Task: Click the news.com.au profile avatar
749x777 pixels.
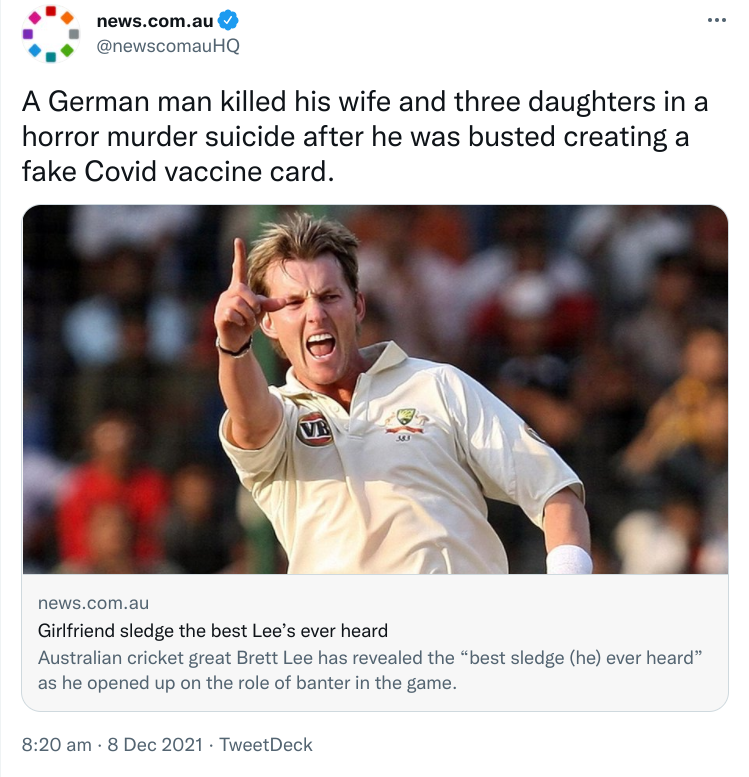Action: (50, 34)
